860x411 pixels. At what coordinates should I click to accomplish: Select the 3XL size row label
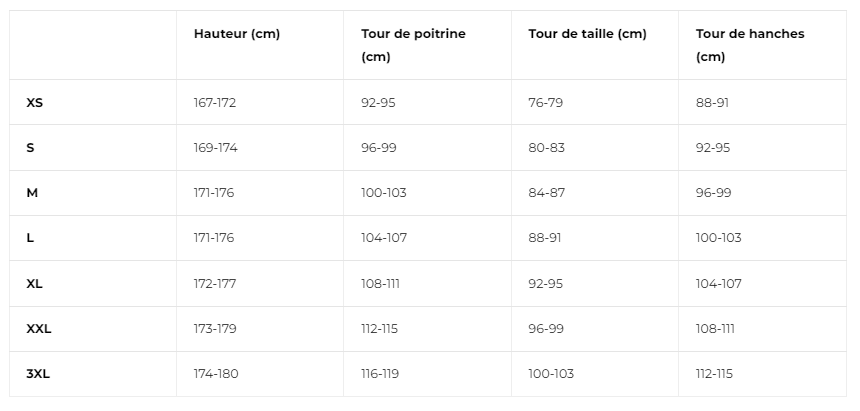[38, 374]
